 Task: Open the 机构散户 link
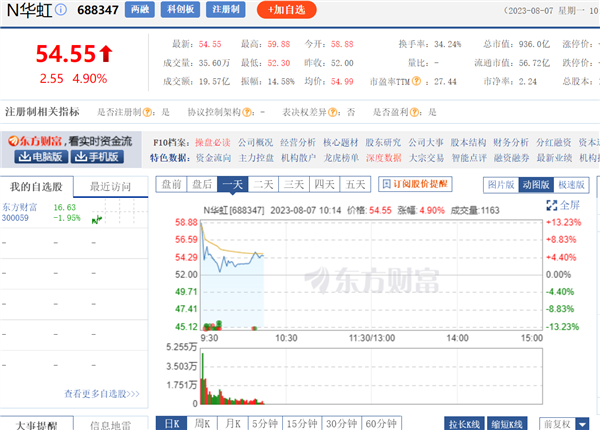pos(299,158)
